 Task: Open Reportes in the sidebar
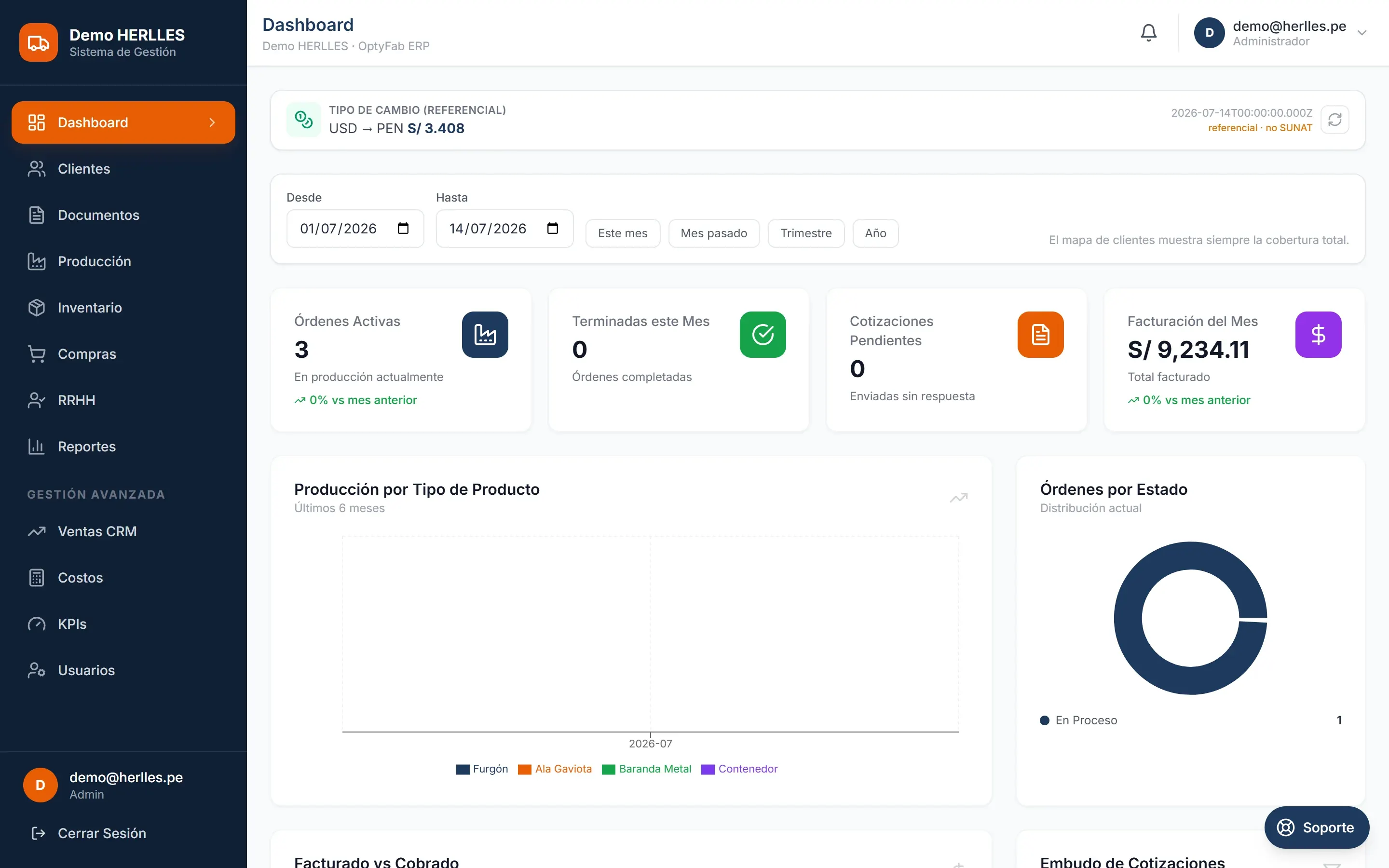123,447
